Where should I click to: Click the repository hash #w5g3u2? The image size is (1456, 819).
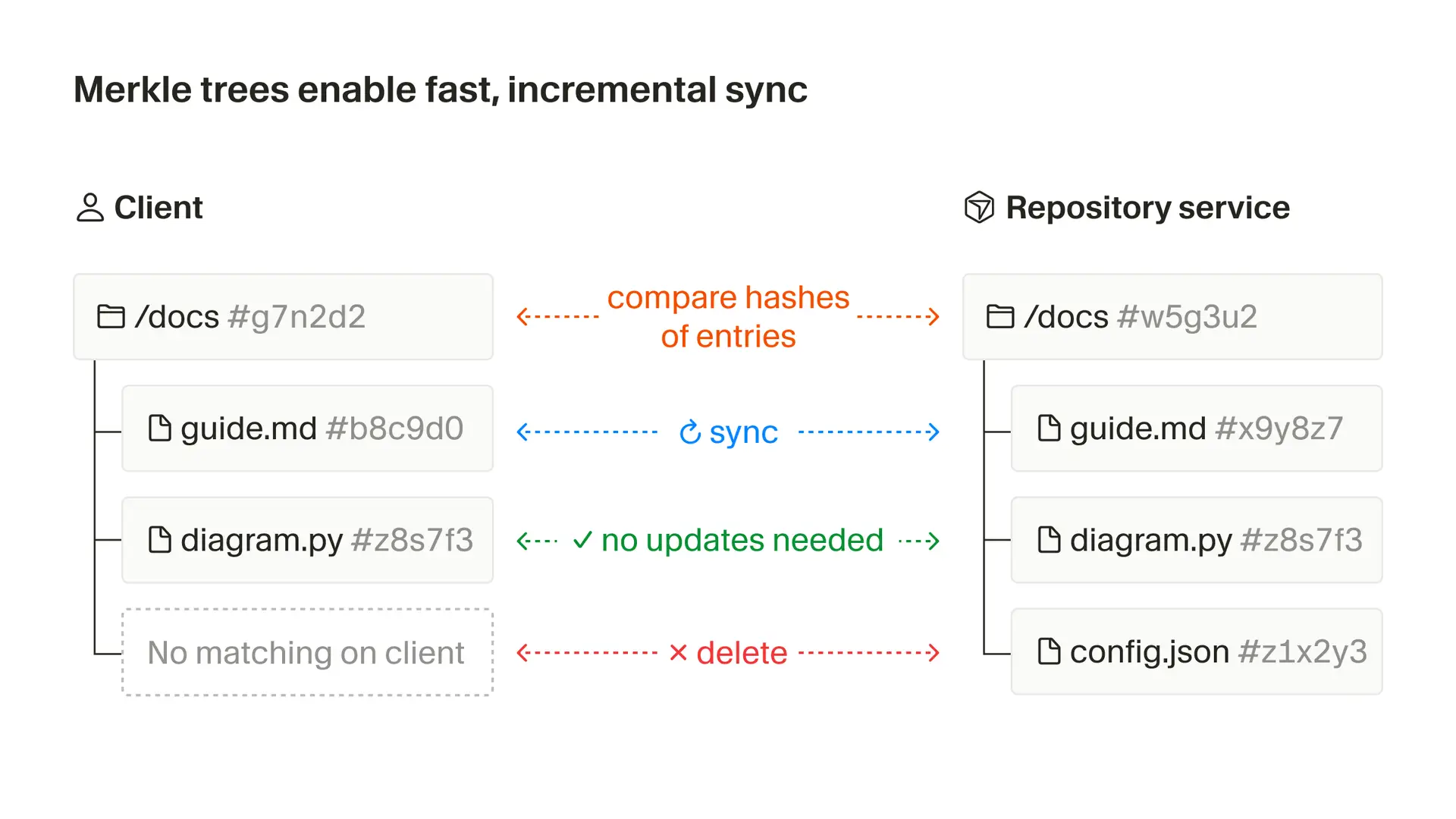tap(1187, 317)
